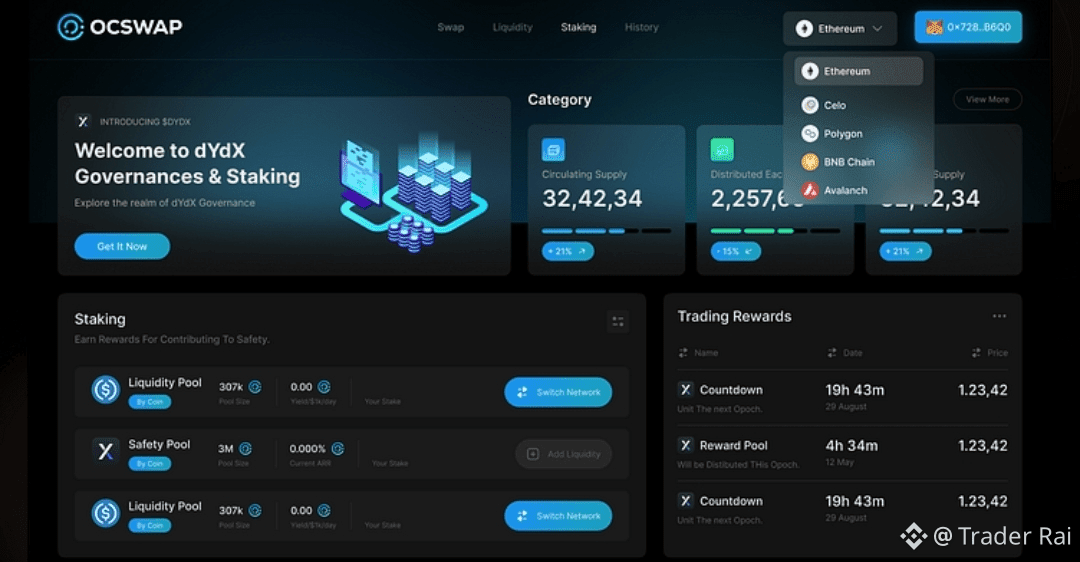This screenshot has width=1080, height=562.
Task: Click the first Liquidity Pool dollar coin icon
Action: click(105, 391)
